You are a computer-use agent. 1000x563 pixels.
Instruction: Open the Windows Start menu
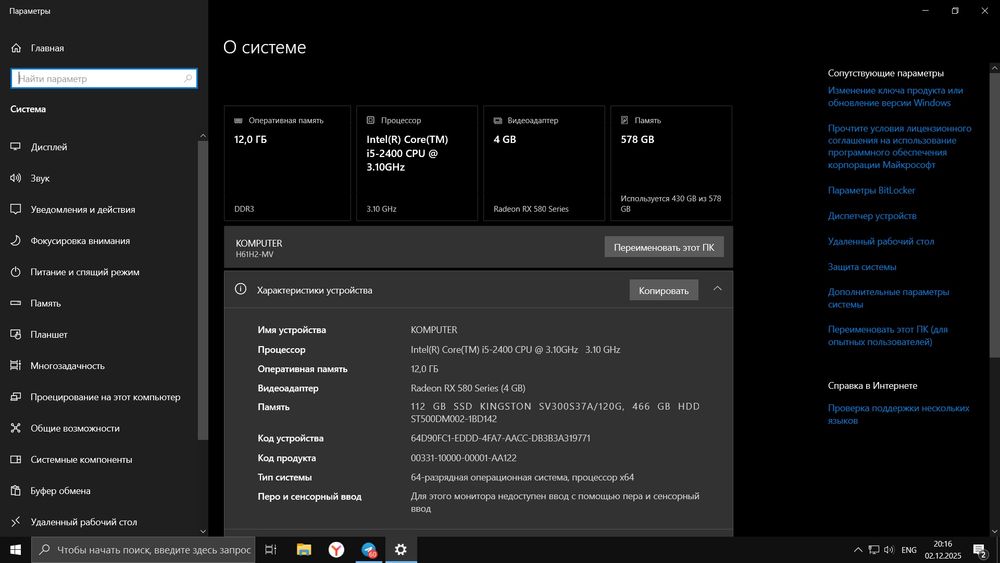point(15,549)
